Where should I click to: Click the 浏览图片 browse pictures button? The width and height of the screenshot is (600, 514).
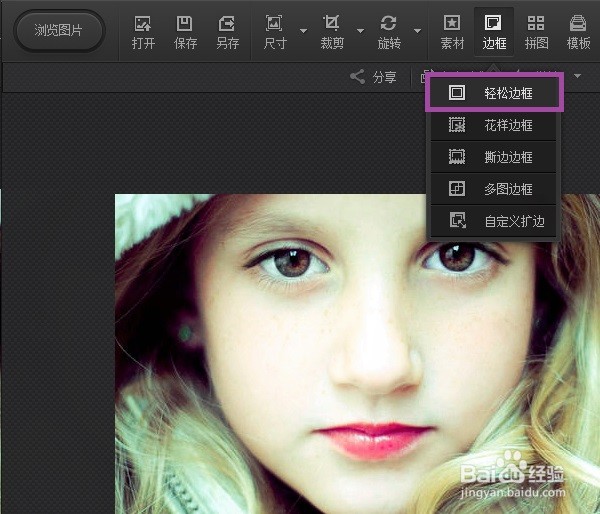point(59,31)
